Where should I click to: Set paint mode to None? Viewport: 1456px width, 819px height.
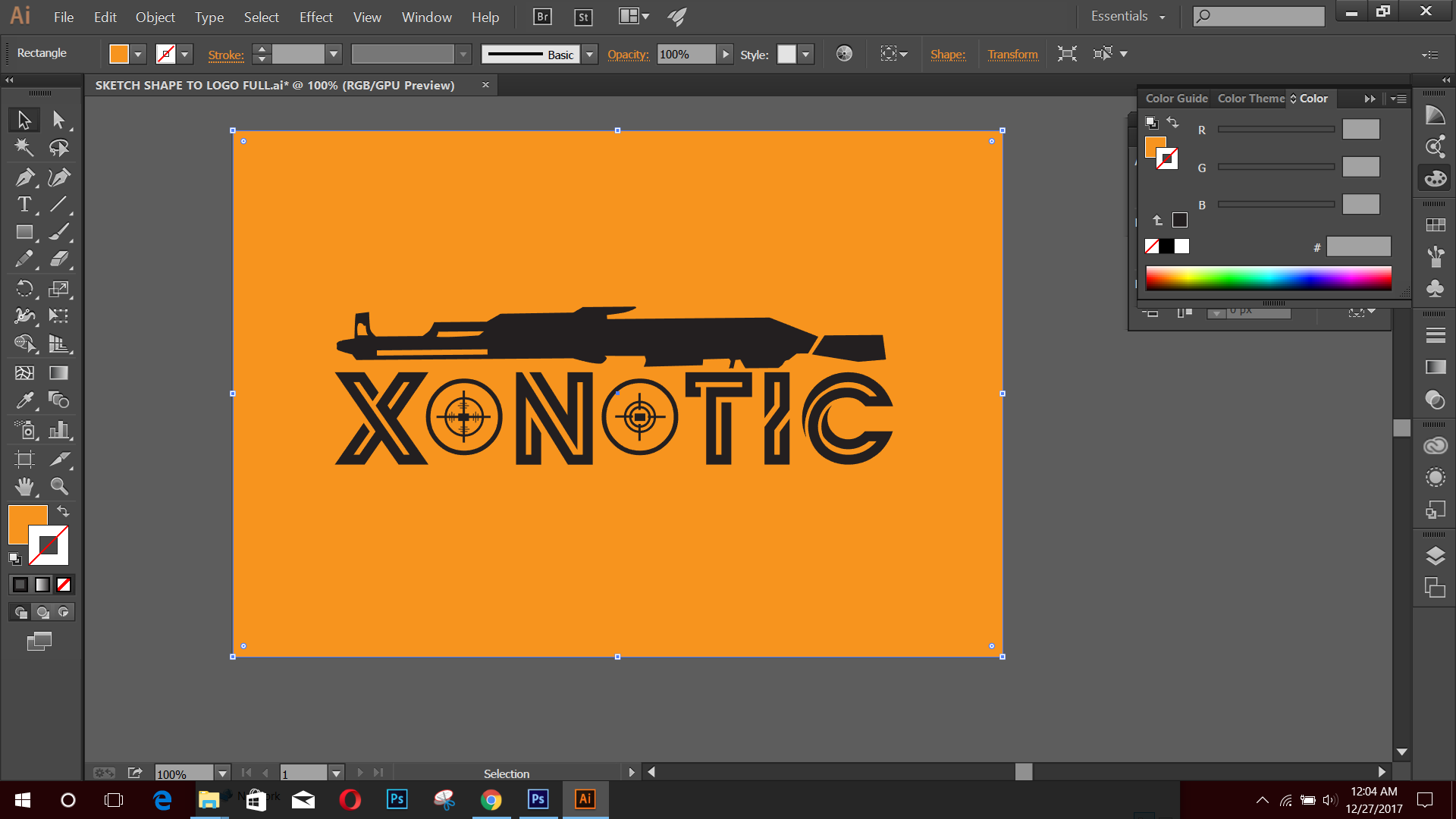(64, 585)
